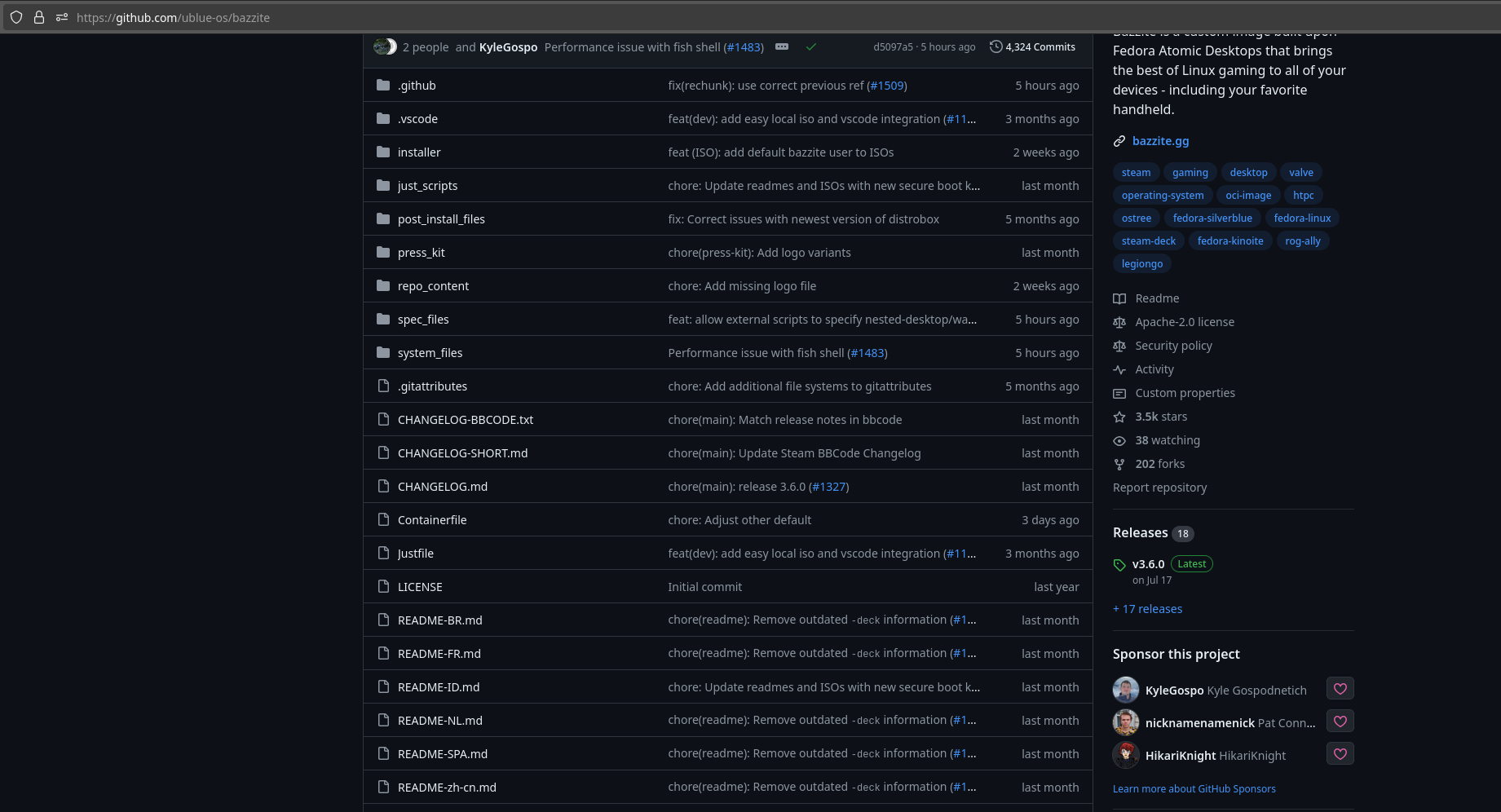Click the Readme book icon
1501x812 pixels.
pyautogui.click(x=1119, y=298)
